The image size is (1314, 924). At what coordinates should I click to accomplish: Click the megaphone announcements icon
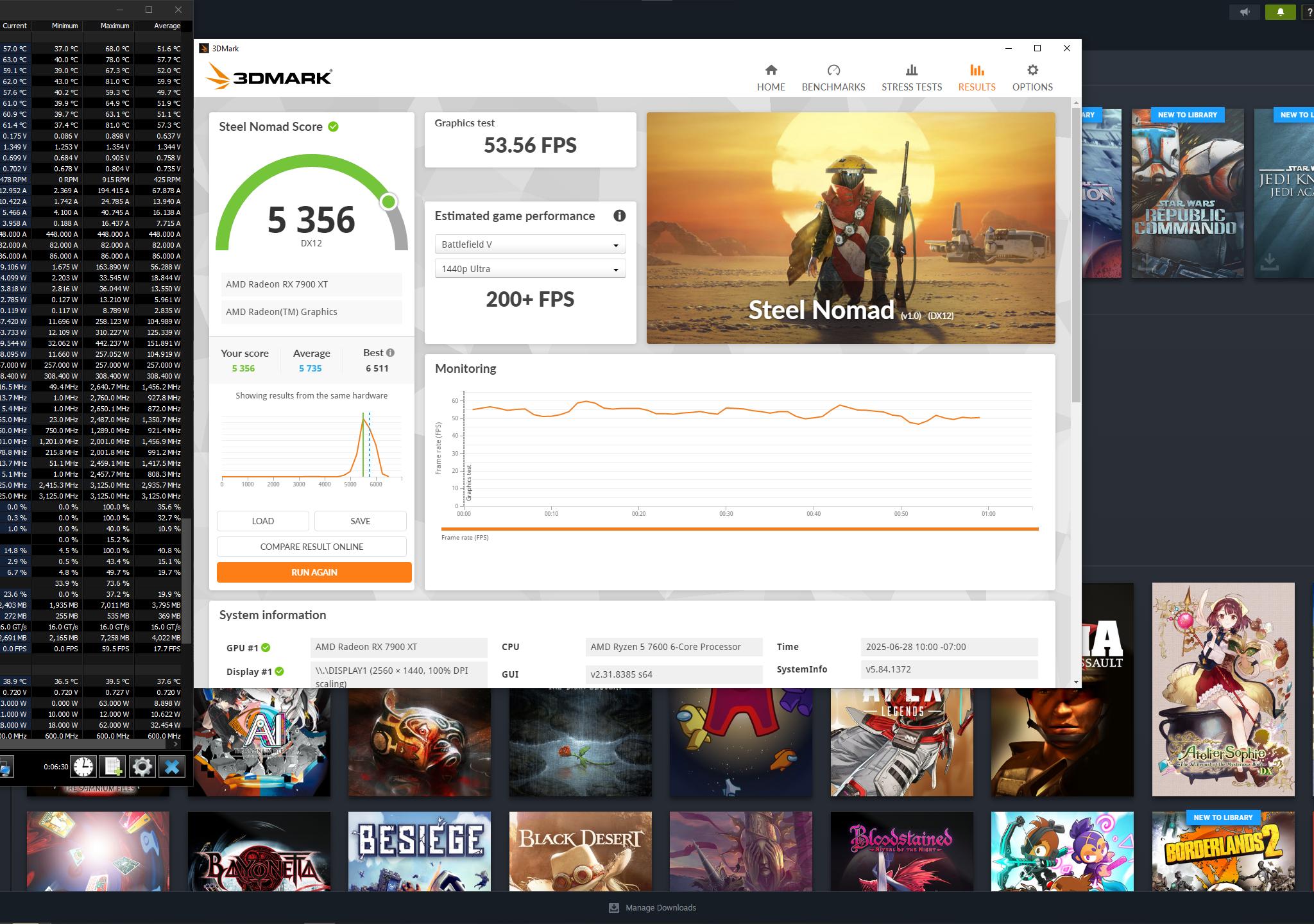click(x=1245, y=12)
